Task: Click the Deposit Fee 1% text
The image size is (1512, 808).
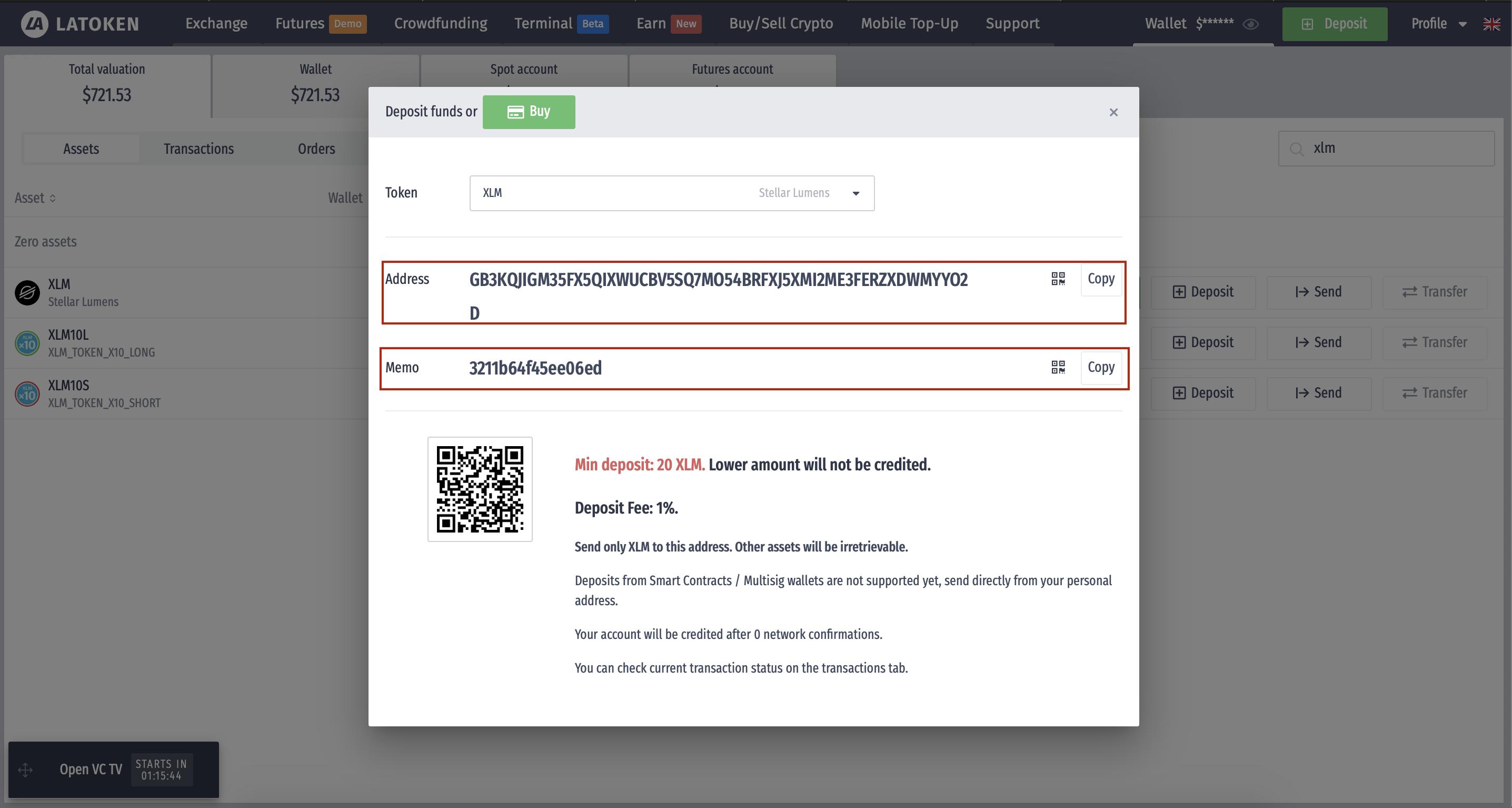Action: click(x=626, y=508)
